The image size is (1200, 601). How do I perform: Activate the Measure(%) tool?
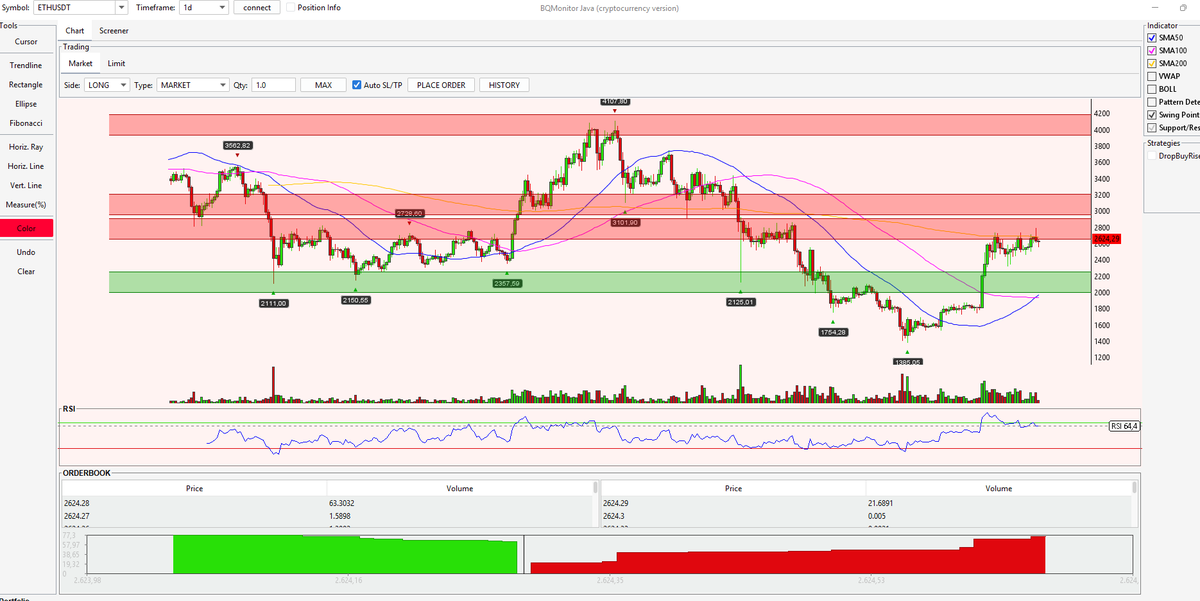(x=26, y=205)
